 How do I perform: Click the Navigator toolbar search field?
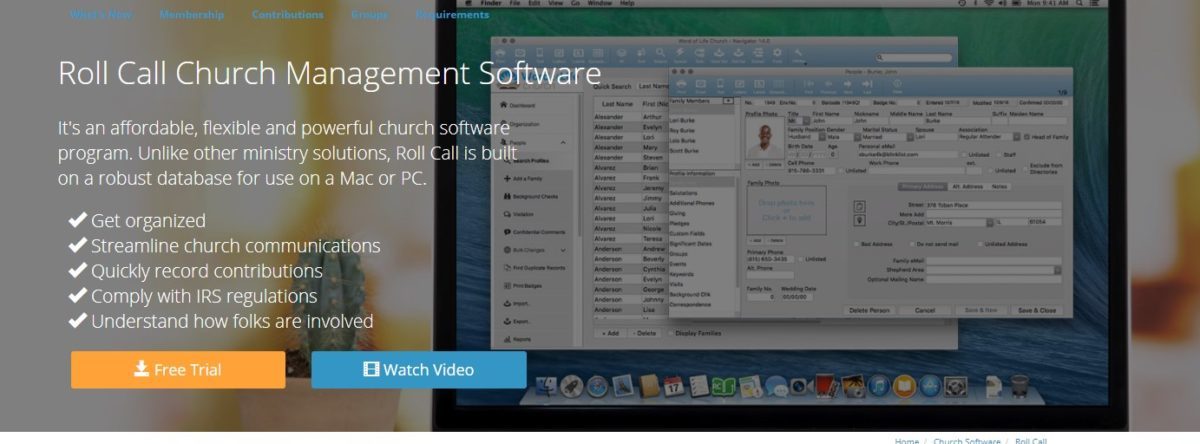913,58
